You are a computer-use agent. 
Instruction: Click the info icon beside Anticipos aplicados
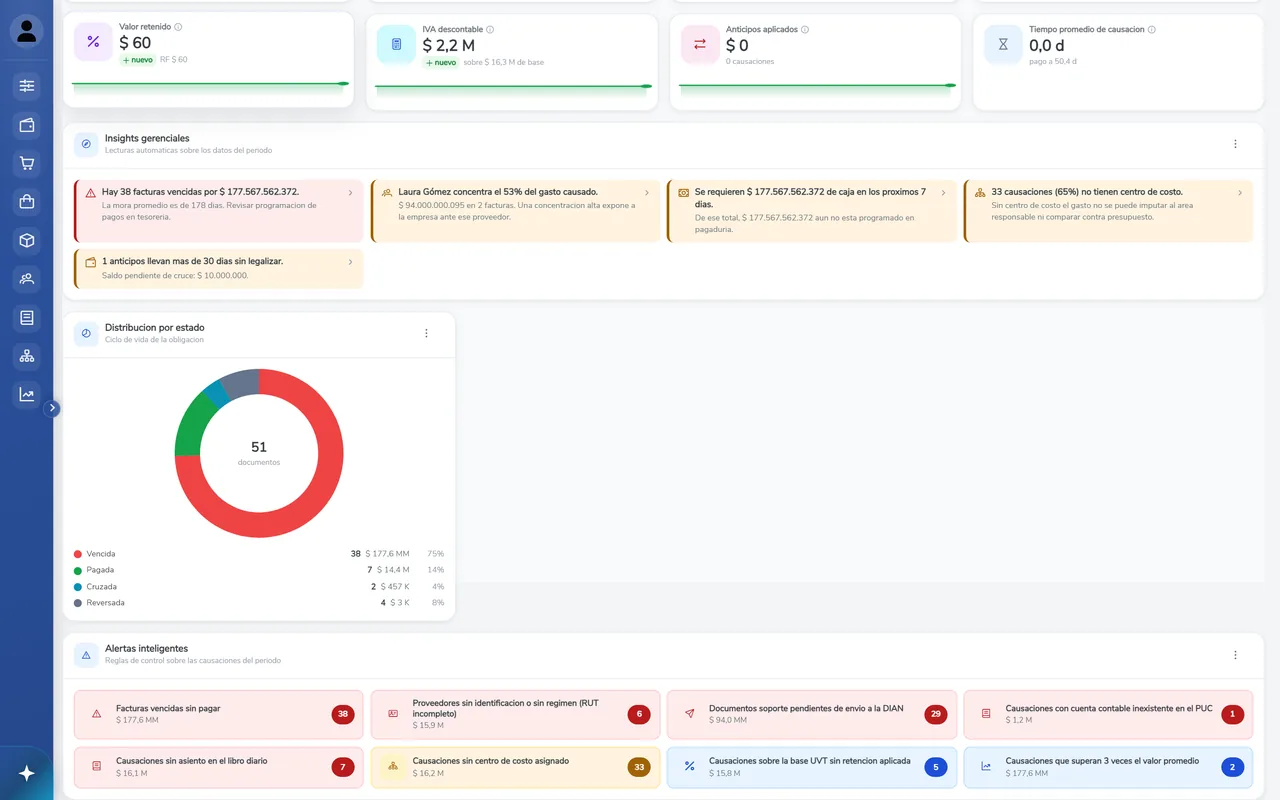[805, 30]
